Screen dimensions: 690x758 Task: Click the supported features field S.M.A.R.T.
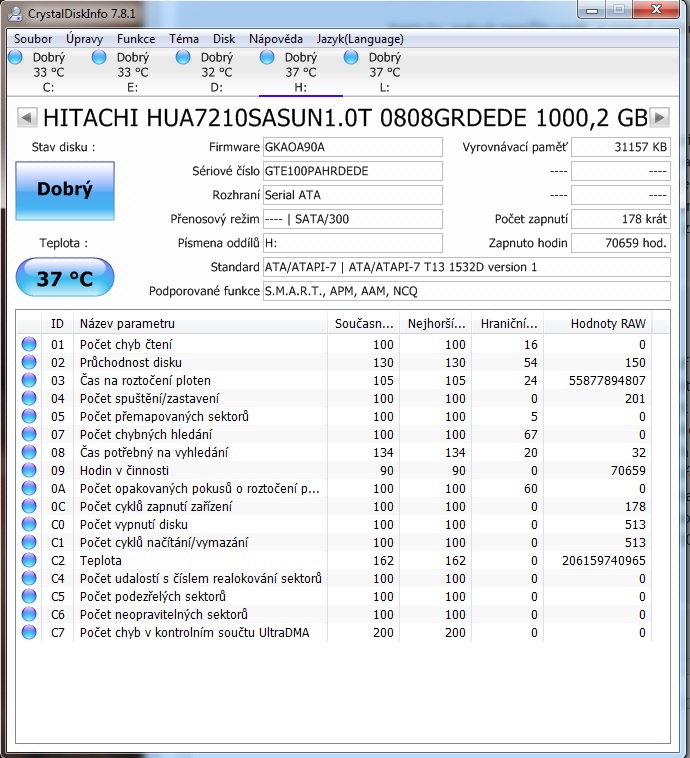pyautogui.click(x=467, y=291)
